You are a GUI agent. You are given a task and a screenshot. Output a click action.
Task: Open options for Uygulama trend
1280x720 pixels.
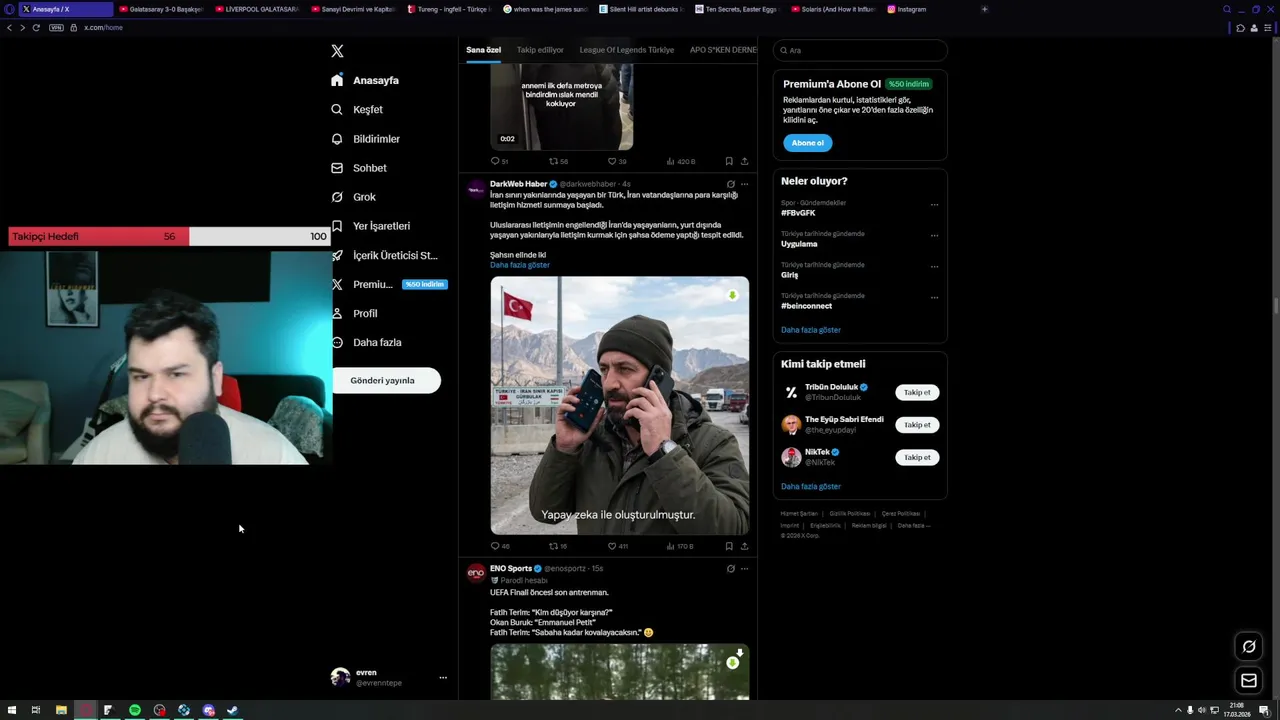click(934, 236)
